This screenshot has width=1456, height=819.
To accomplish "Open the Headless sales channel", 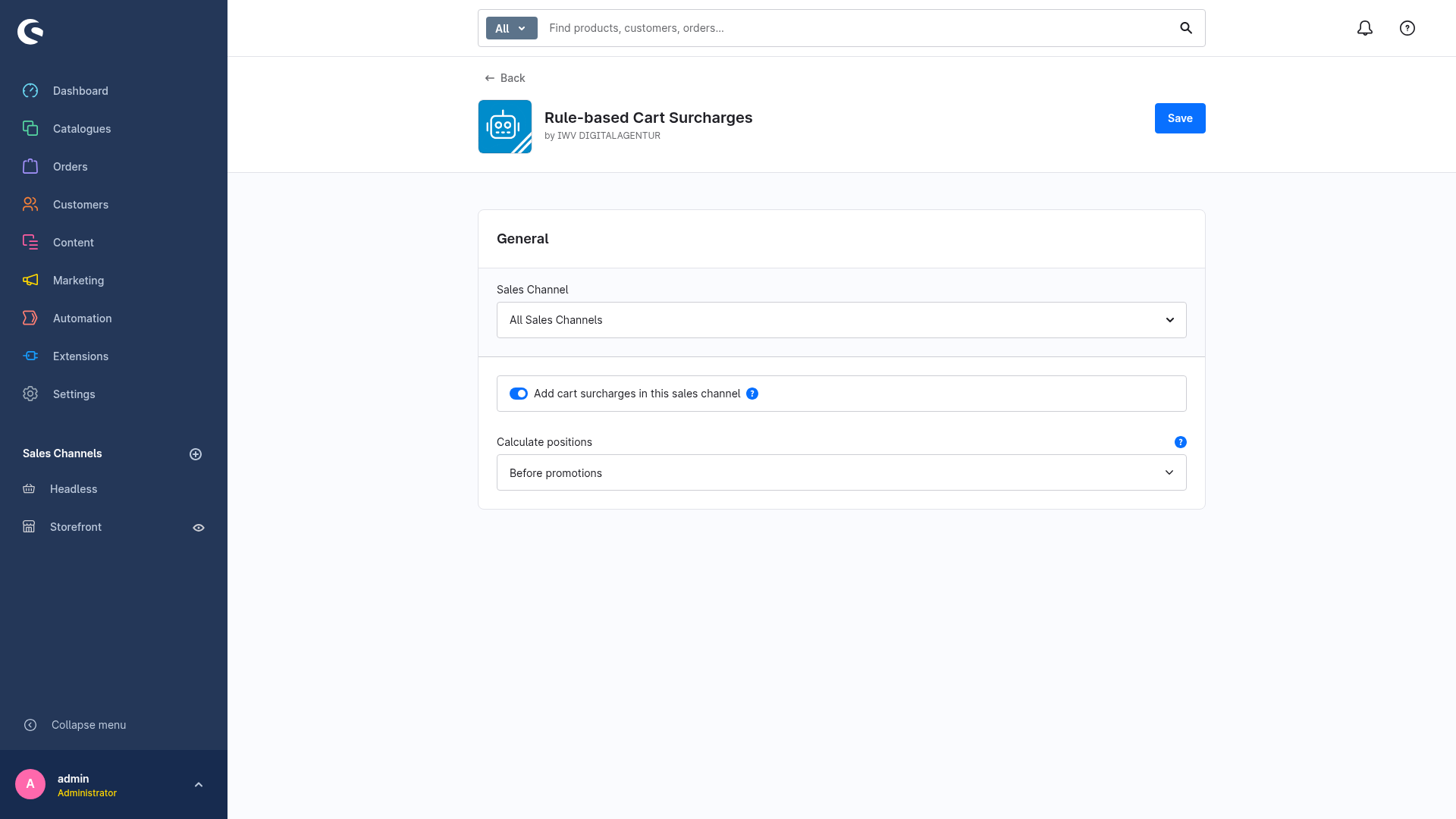I will coord(74,489).
